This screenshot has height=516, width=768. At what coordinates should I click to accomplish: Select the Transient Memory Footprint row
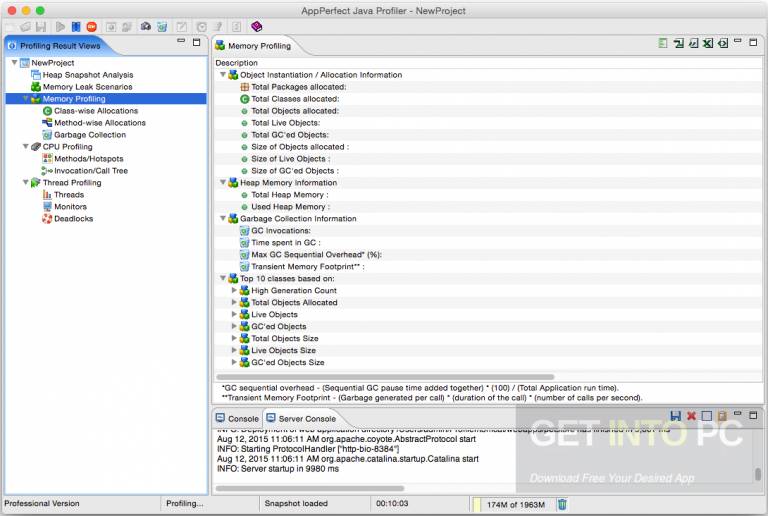pyautogui.click(x=487, y=267)
